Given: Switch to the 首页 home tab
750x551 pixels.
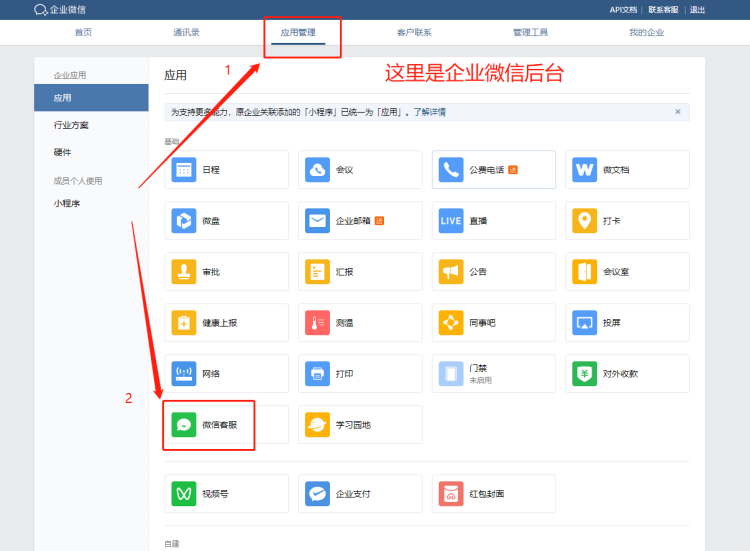Looking at the screenshot, I should 83,33.
